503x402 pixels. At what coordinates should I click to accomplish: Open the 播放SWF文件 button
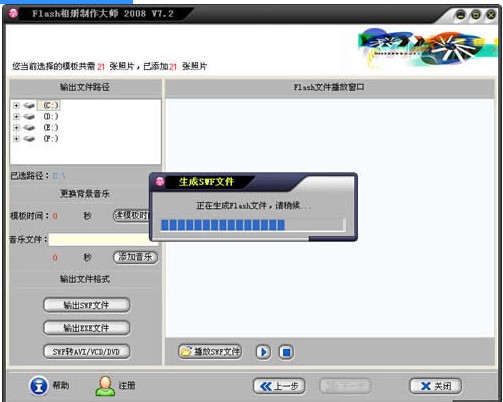[x=210, y=352]
